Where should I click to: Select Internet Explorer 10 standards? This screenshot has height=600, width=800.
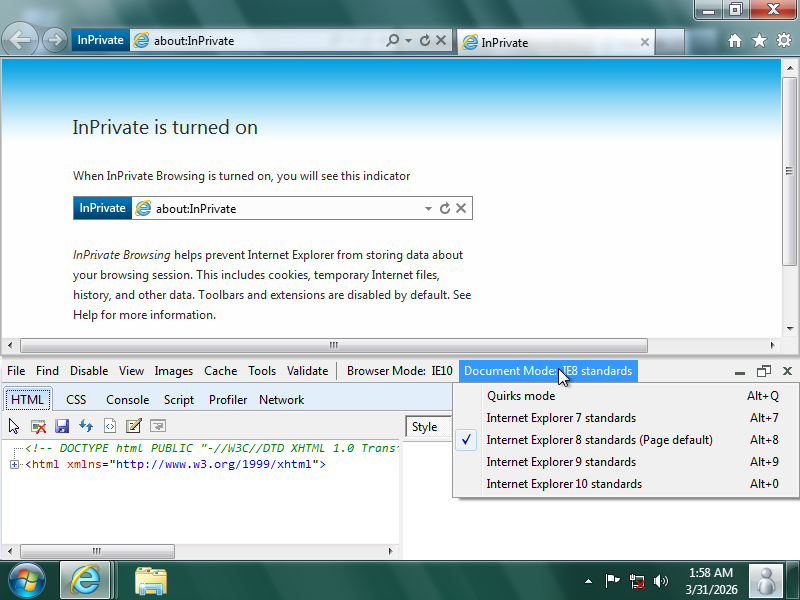point(626,484)
